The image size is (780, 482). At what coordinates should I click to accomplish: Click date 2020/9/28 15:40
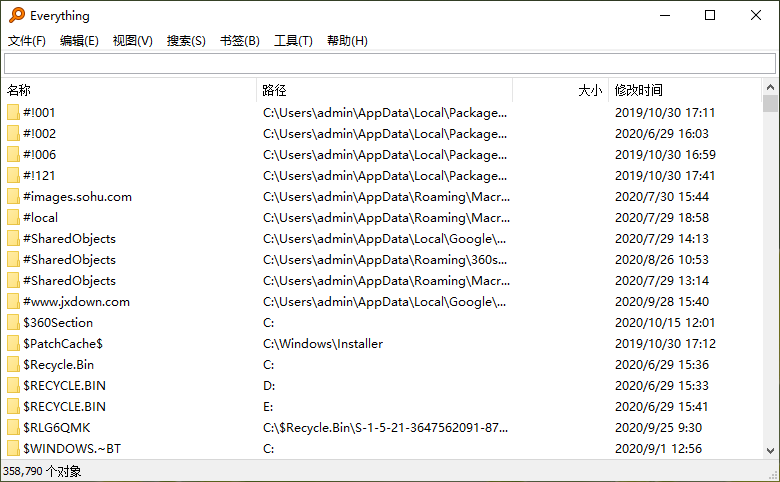click(x=662, y=302)
